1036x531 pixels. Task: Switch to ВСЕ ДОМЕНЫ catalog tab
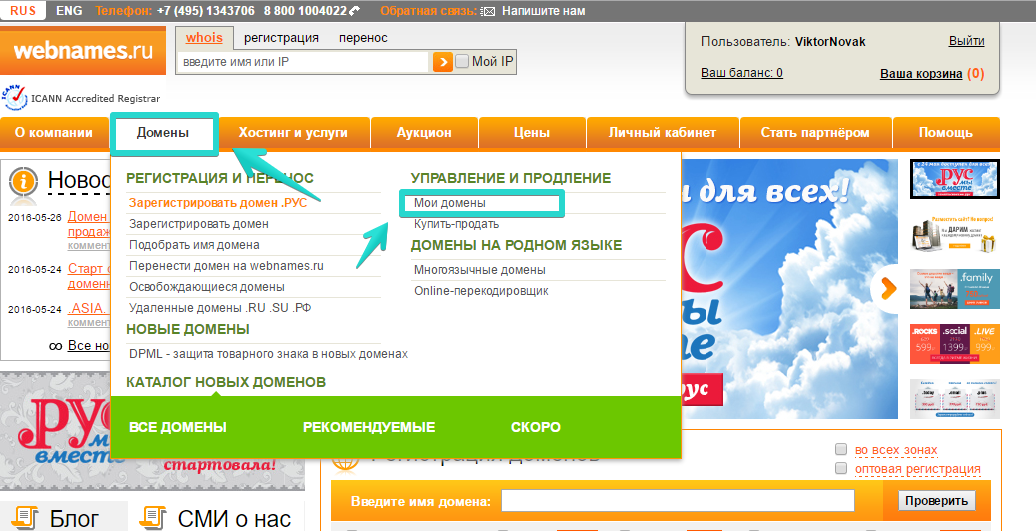coord(178,427)
